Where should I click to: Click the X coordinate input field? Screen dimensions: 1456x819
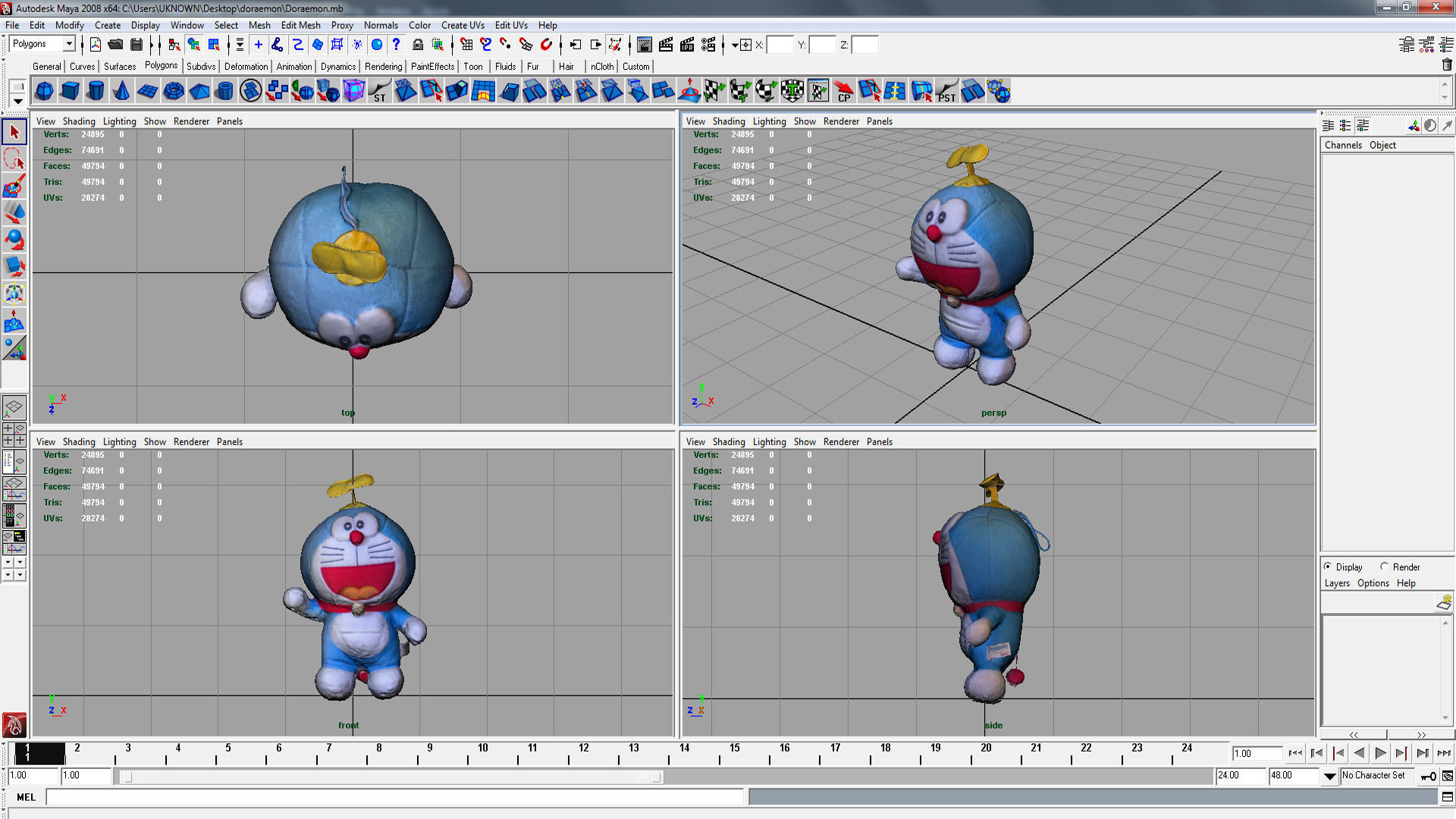click(x=780, y=45)
